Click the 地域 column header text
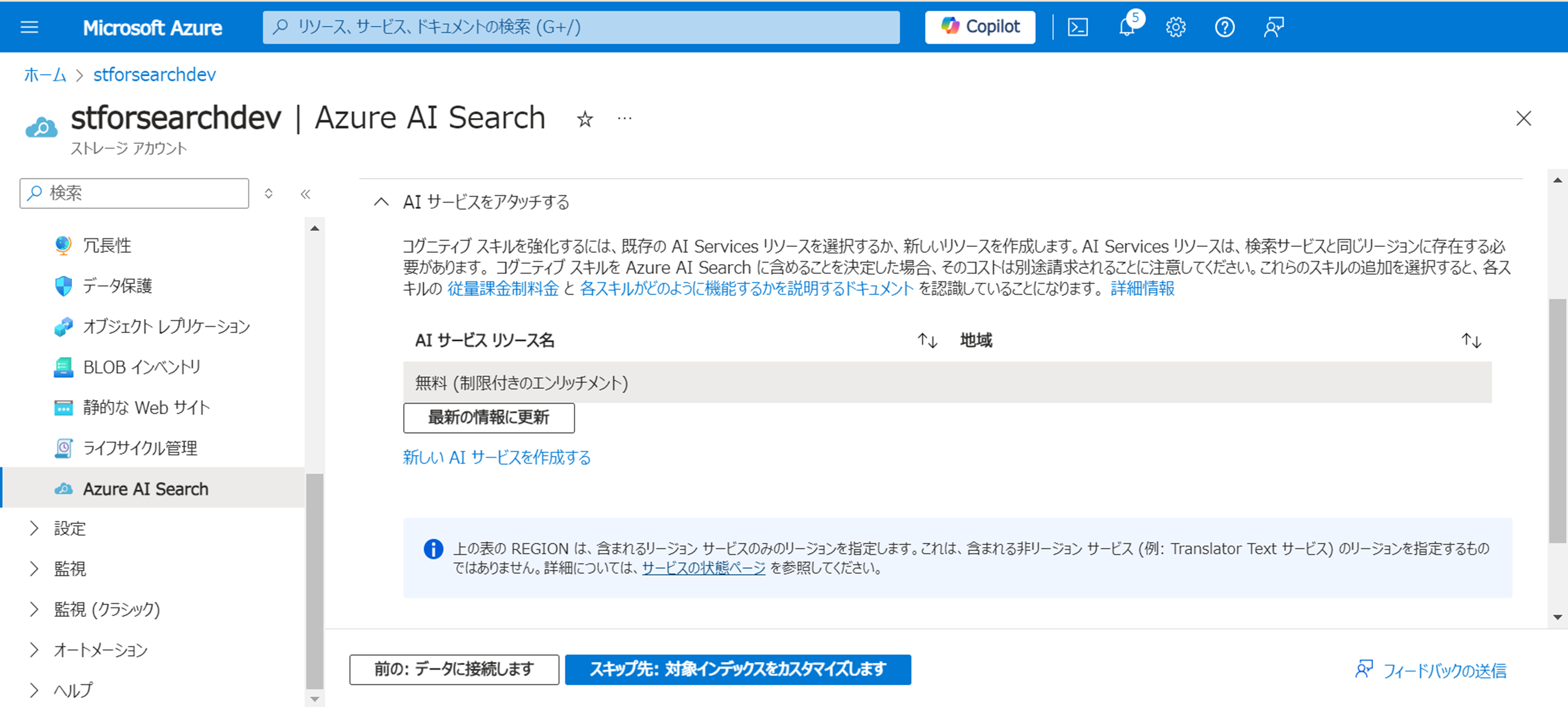Screen dimensions: 1568x707 coord(976,340)
